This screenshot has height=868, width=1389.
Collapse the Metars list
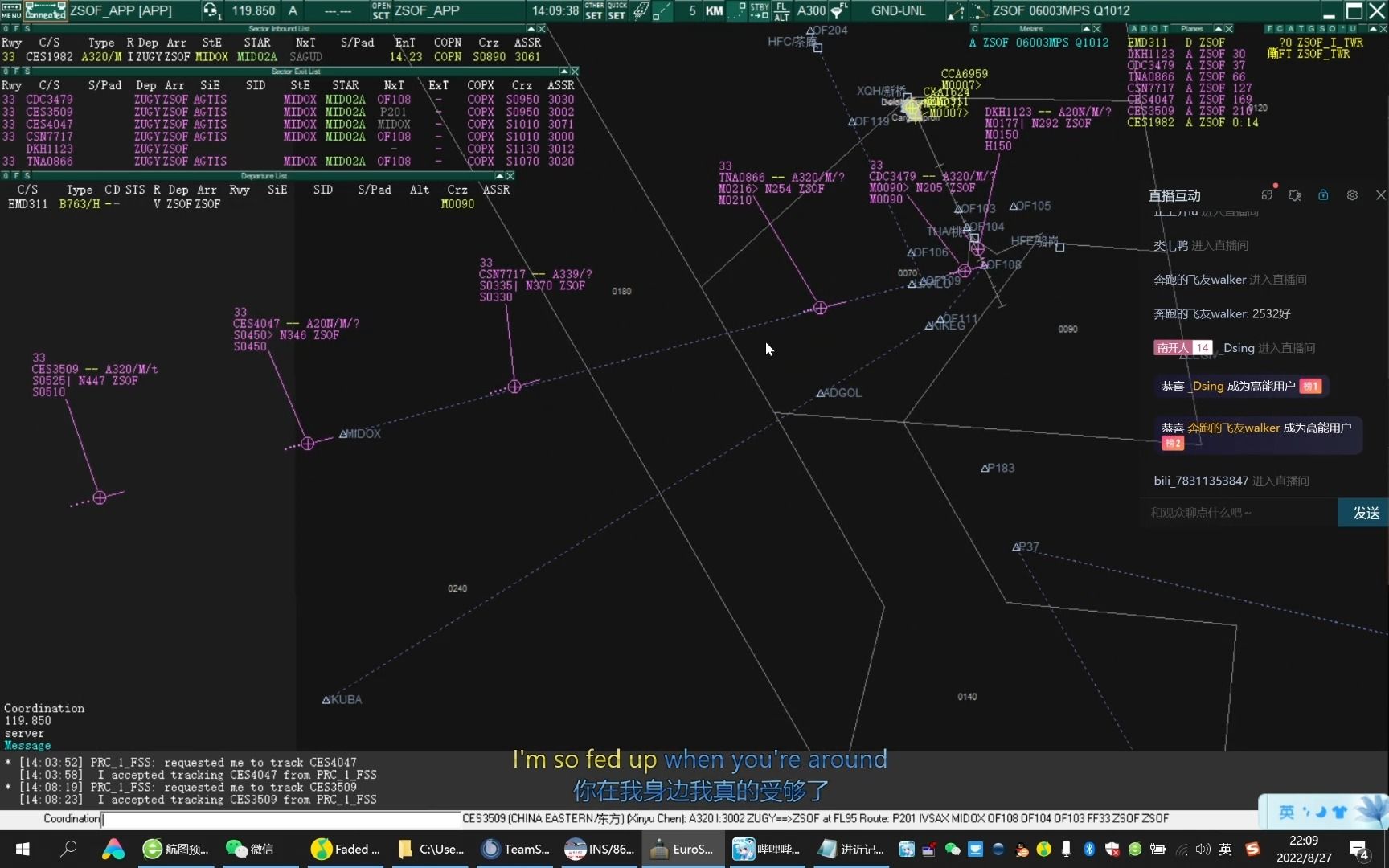[x=1086, y=28]
